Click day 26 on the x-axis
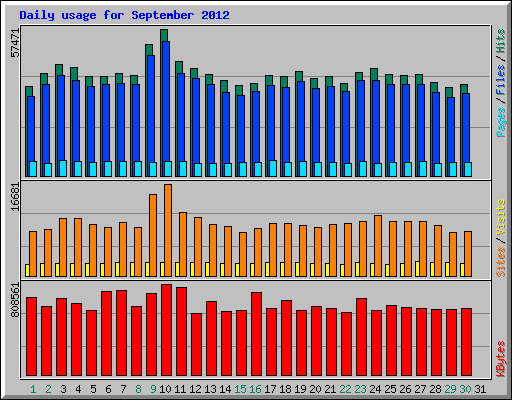This screenshot has width=512, height=400. click(x=405, y=389)
